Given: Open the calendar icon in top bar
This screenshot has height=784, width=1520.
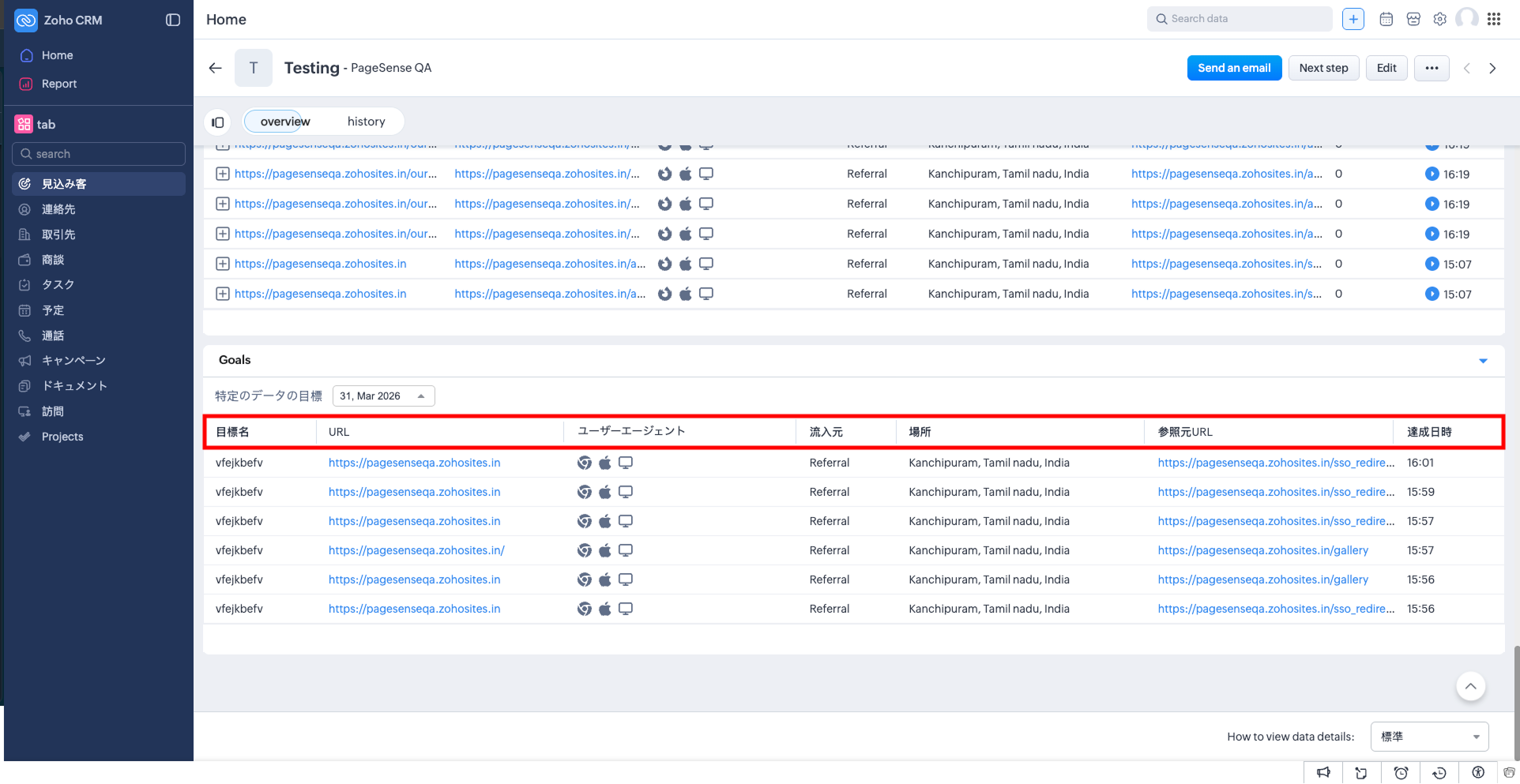Looking at the screenshot, I should click(1386, 19).
